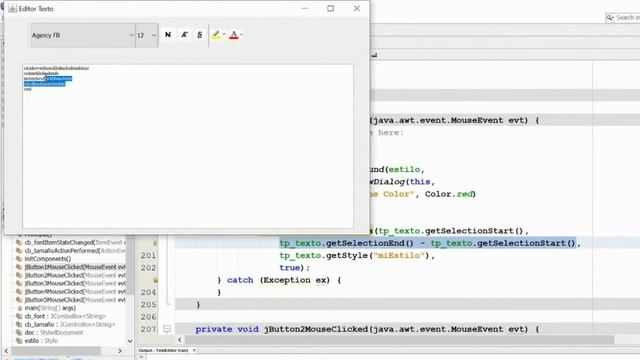Click method icon beside cb_fontItemStateChanged
This screenshot has width=640, height=360.
[x=19, y=242]
